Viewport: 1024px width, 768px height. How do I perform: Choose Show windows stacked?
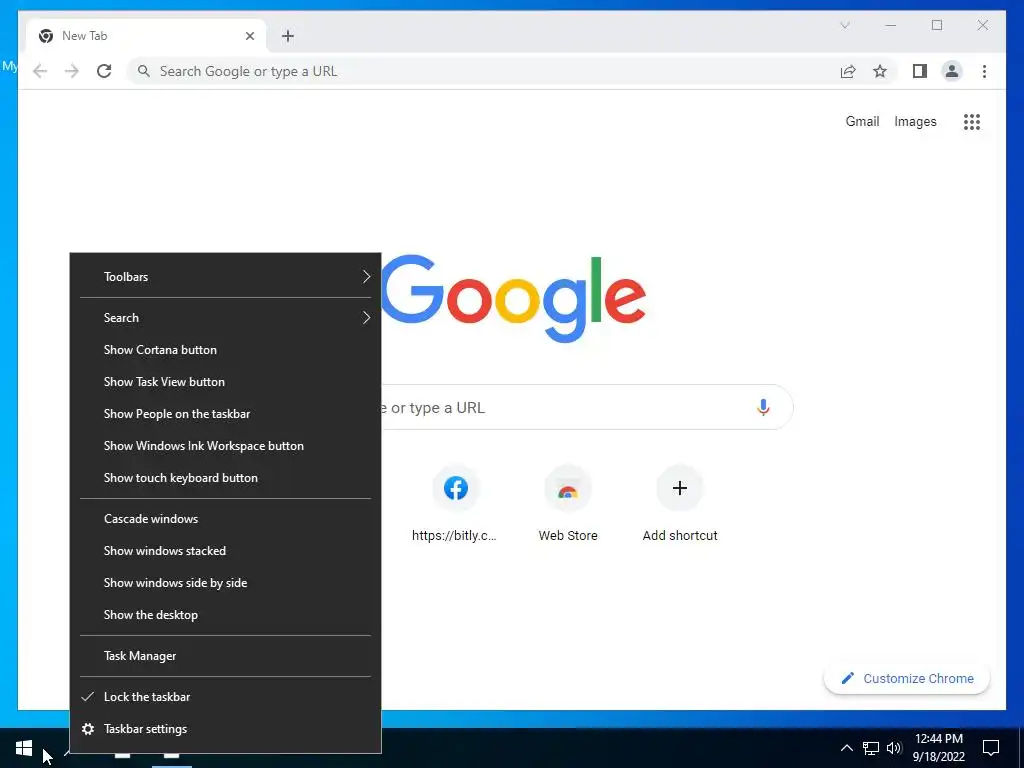click(x=225, y=551)
